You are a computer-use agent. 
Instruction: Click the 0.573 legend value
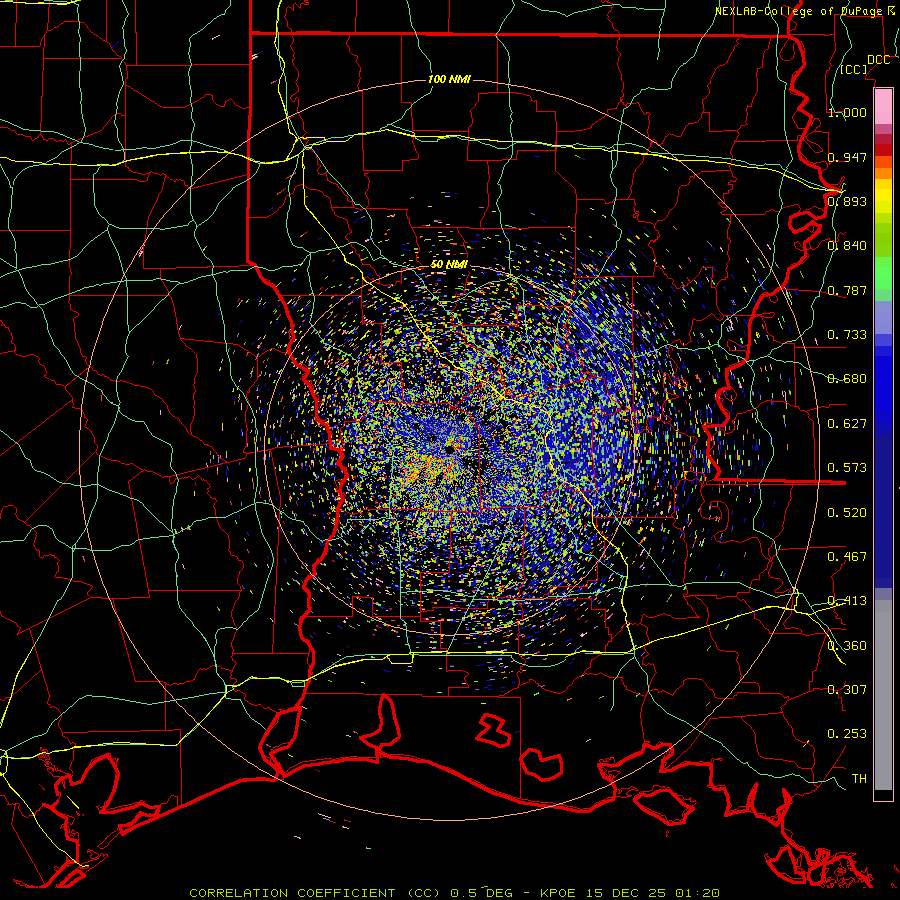tap(847, 468)
